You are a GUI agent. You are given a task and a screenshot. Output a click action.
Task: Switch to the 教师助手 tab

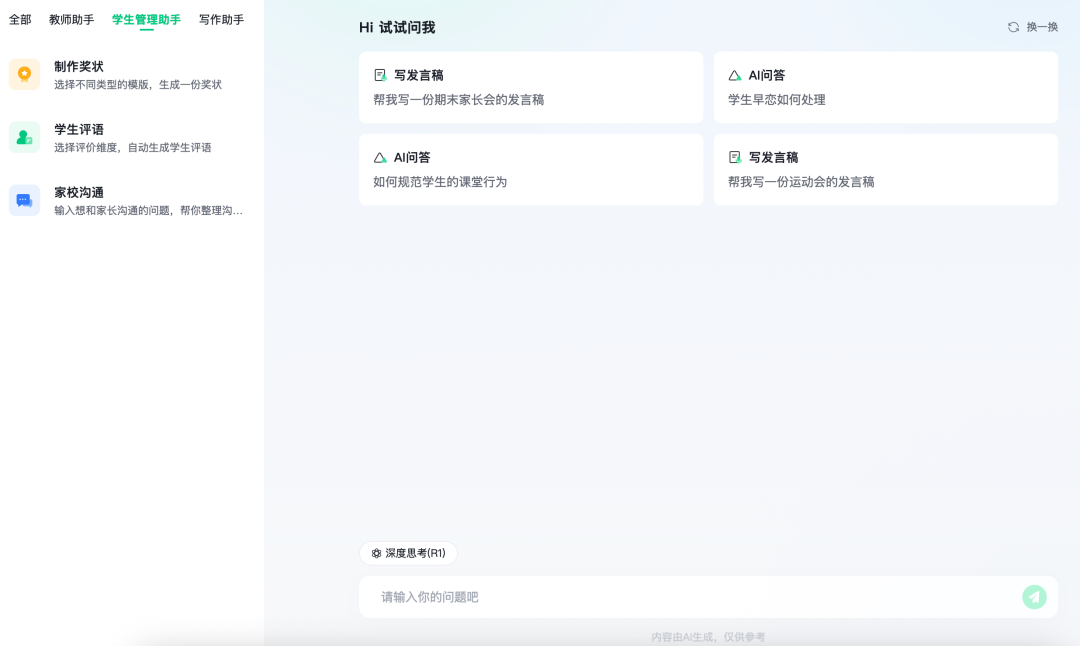coord(72,20)
